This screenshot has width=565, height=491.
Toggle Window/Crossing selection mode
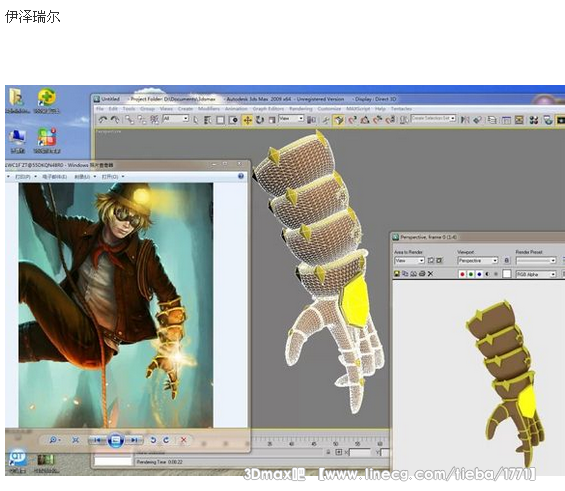pyautogui.click(x=233, y=120)
